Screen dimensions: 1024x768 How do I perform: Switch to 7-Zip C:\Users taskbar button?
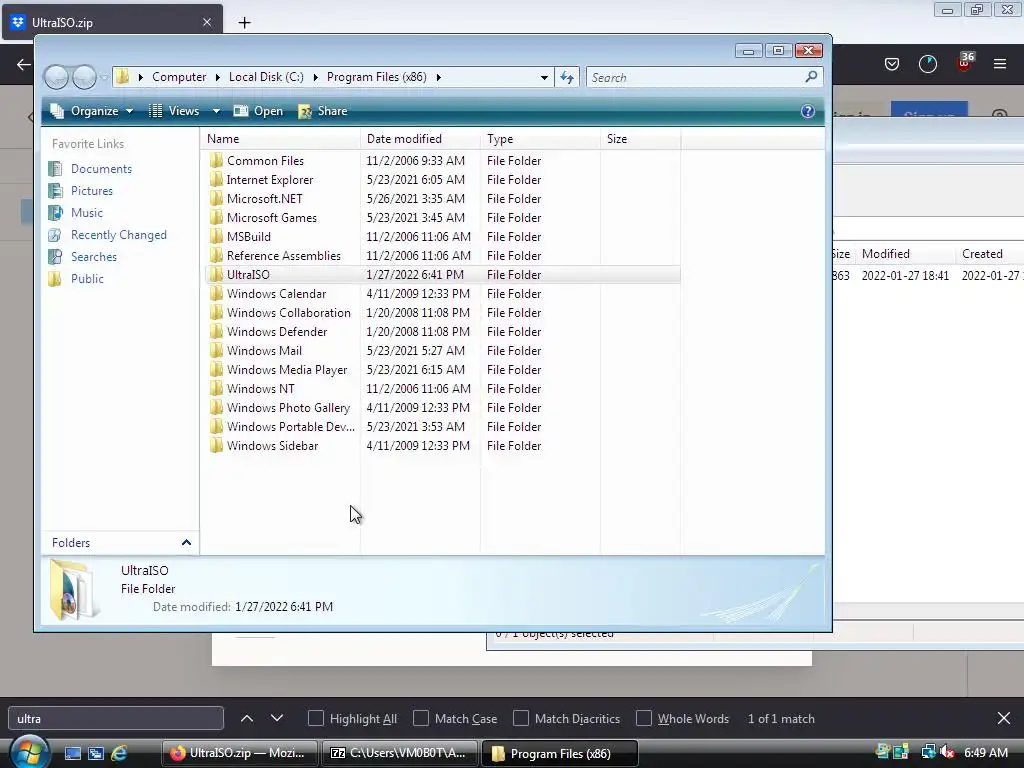(x=399, y=753)
